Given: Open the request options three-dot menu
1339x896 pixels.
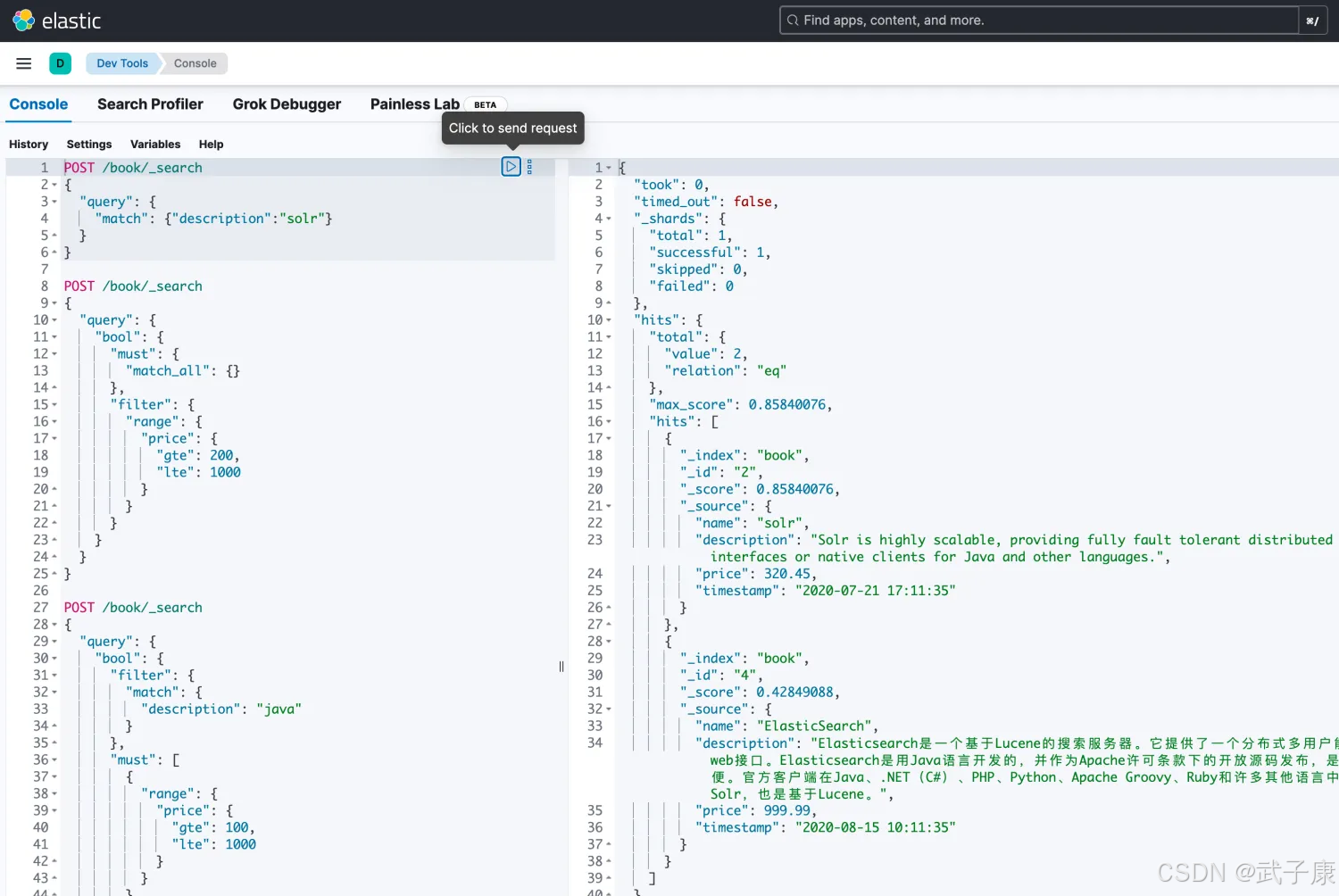Looking at the screenshot, I should pos(529,167).
